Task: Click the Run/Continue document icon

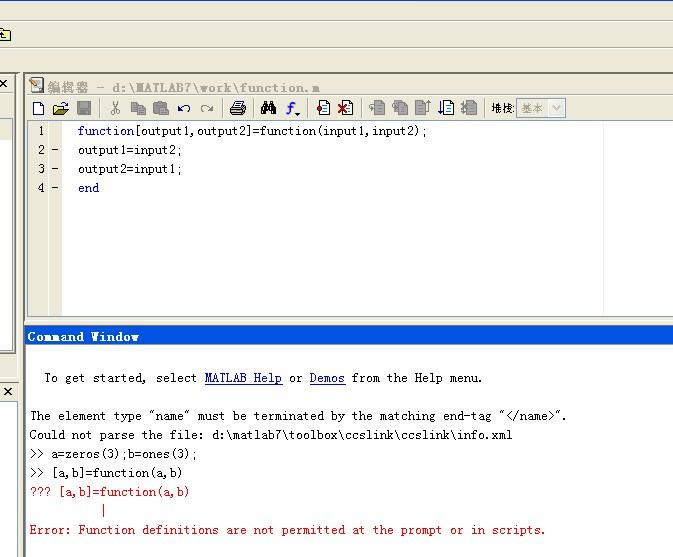Action: [x=446, y=108]
